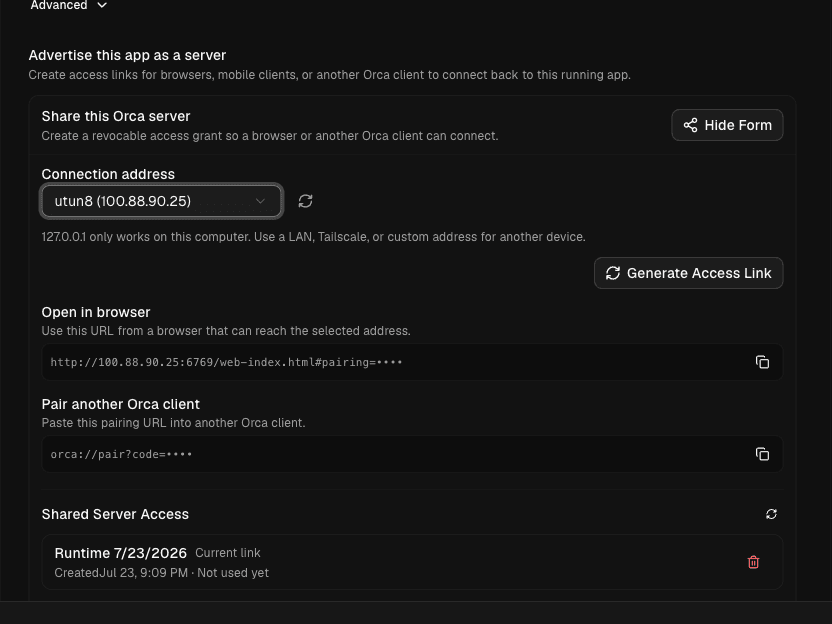
Task: Refresh the connection address list
Action: click(305, 201)
